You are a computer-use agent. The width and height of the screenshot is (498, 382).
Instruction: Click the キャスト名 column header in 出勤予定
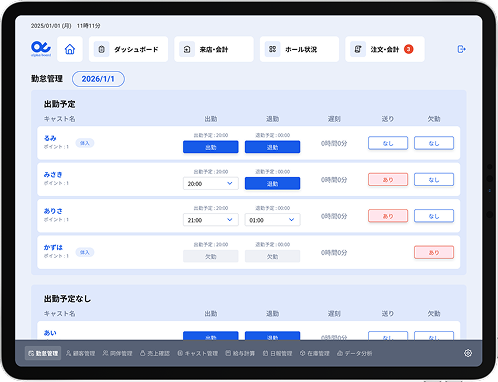[x=59, y=119]
